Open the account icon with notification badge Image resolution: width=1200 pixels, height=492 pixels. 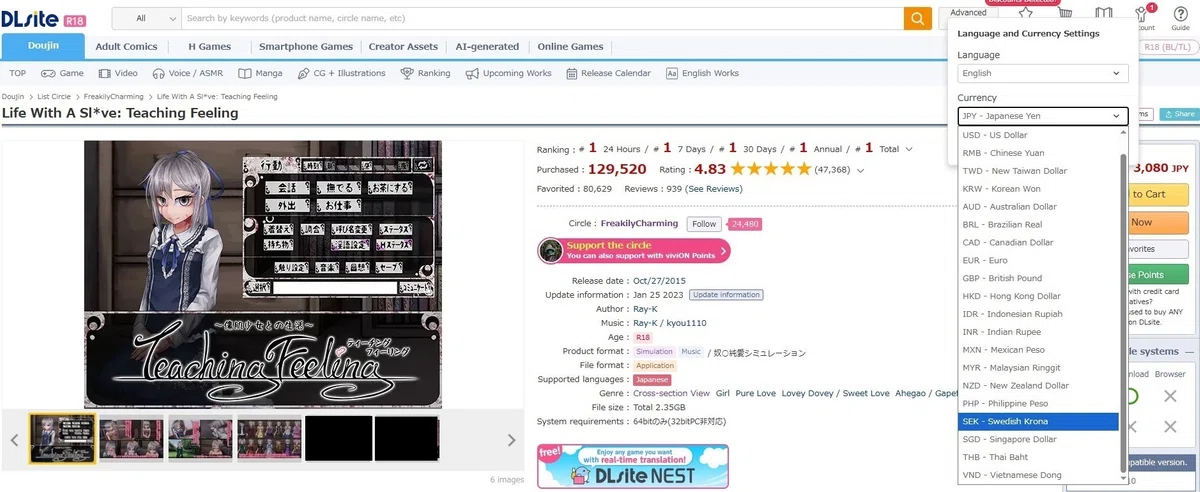click(x=1142, y=17)
